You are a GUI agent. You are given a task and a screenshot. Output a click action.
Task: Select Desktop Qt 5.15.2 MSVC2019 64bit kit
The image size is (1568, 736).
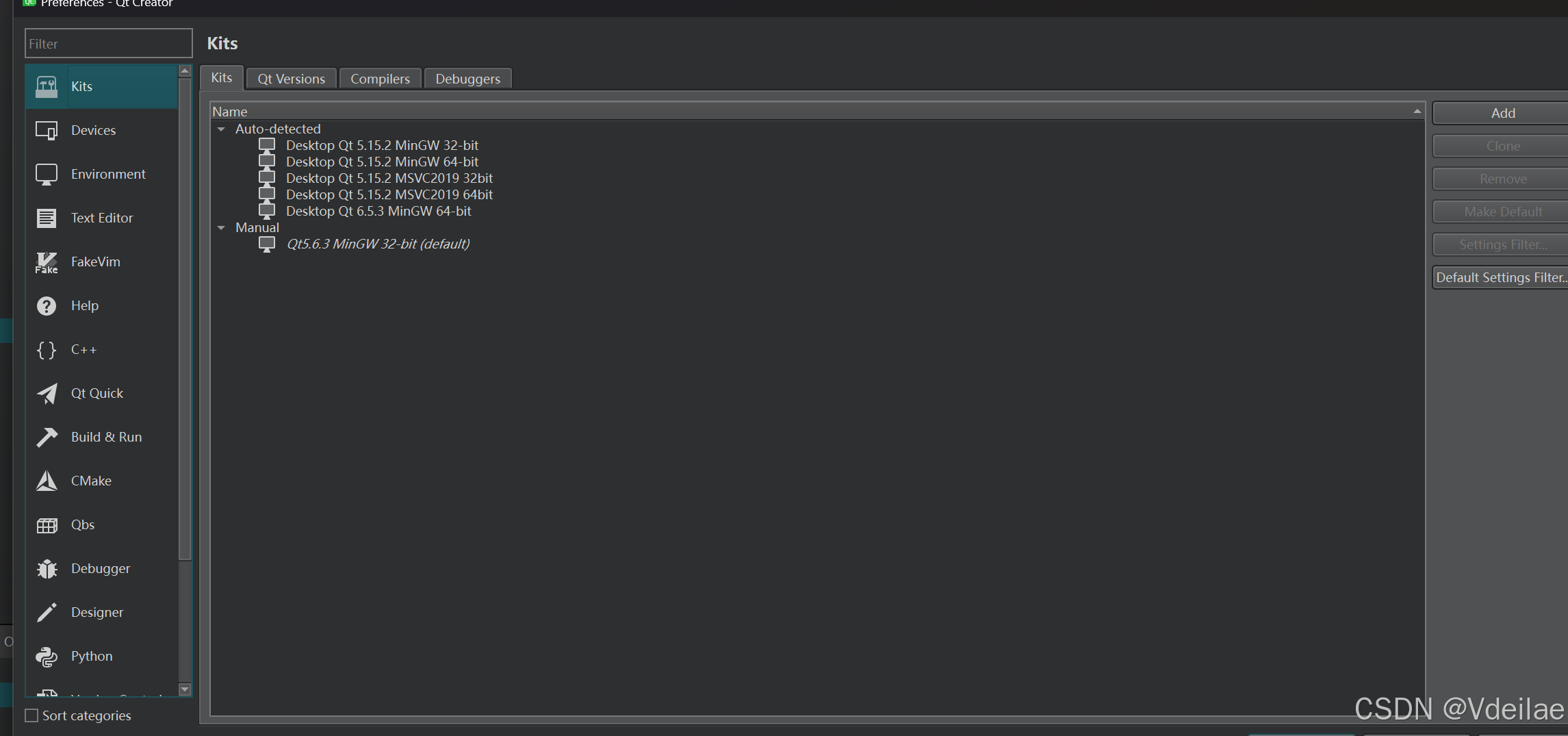click(x=389, y=194)
